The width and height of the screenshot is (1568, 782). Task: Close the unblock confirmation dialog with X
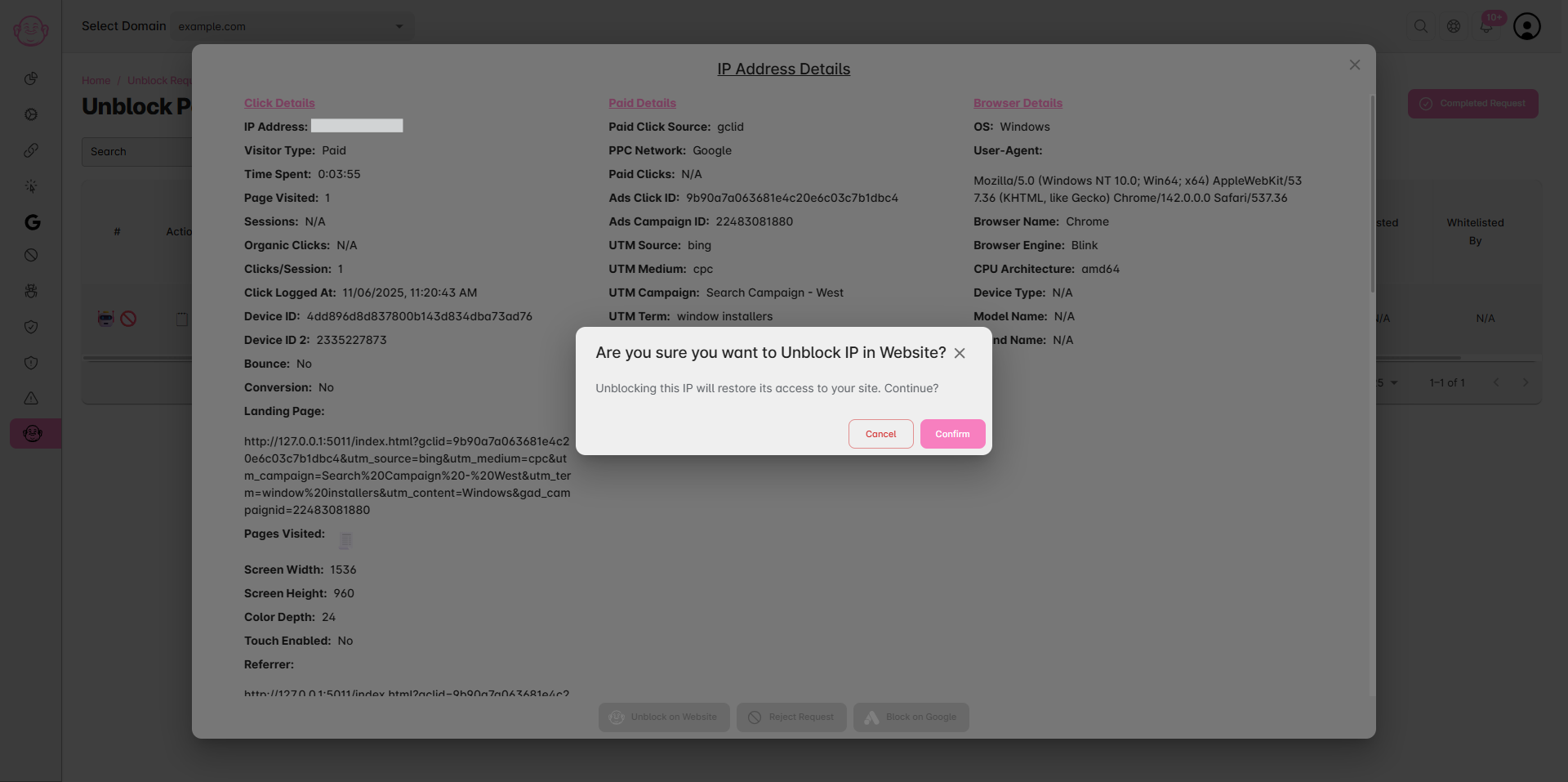(960, 353)
